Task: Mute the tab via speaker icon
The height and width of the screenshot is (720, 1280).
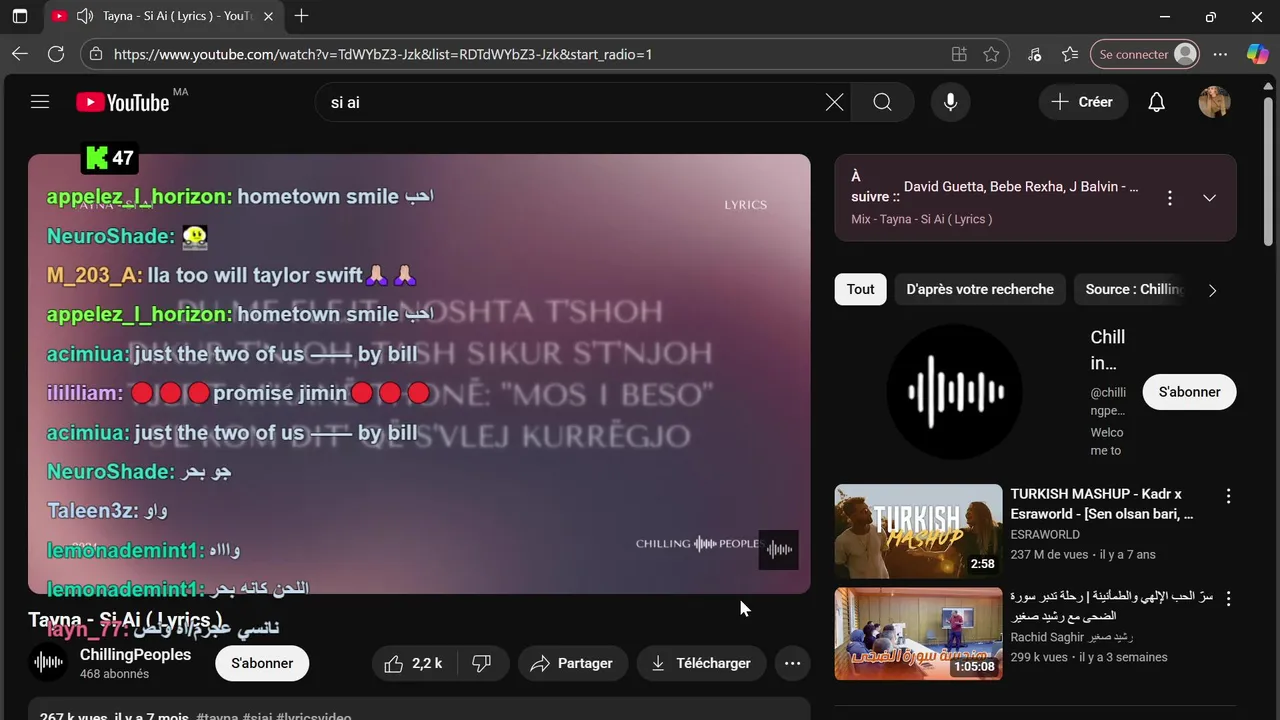Action: (x=85, y=16)
